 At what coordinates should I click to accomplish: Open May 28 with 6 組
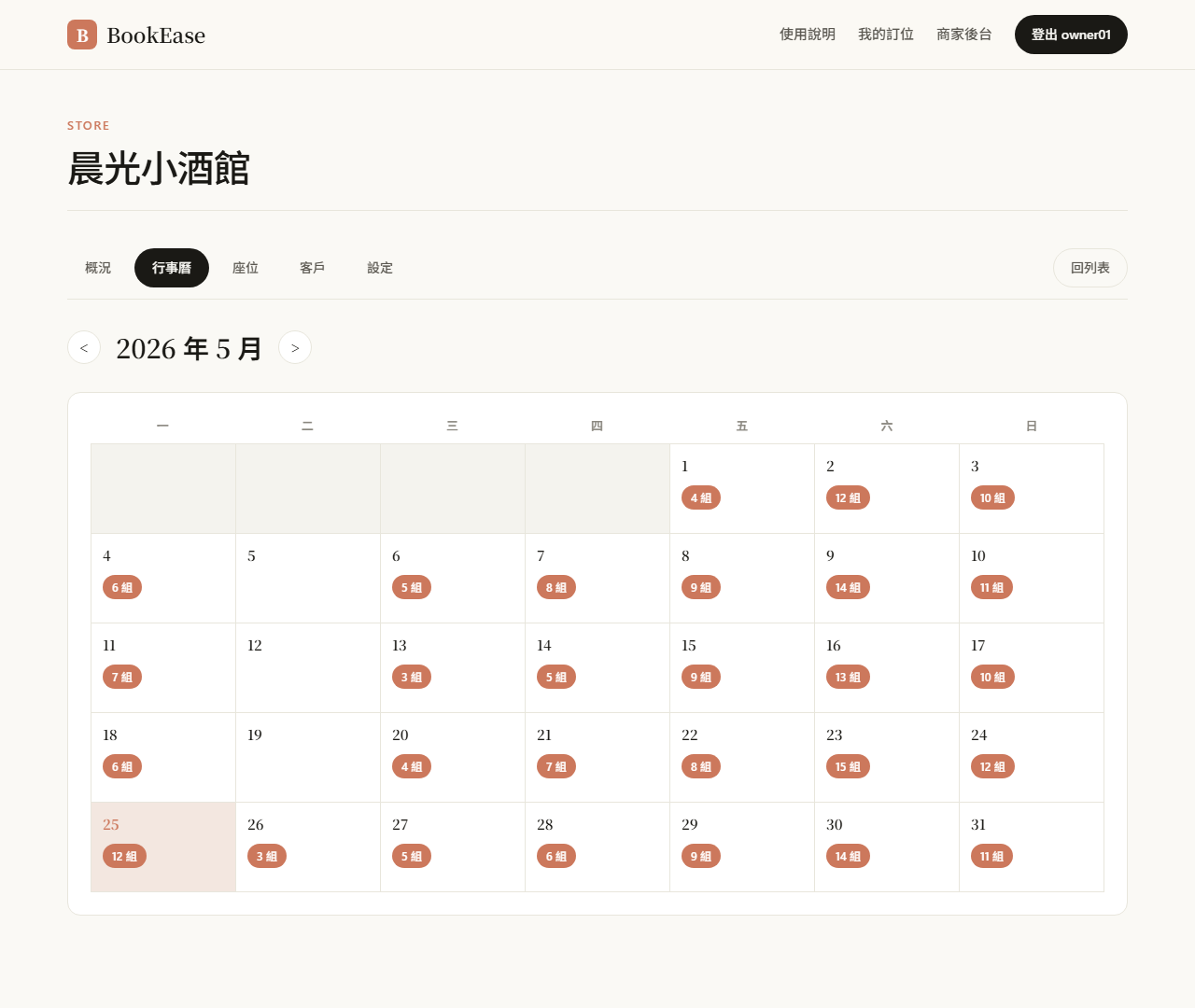(597, 847)
